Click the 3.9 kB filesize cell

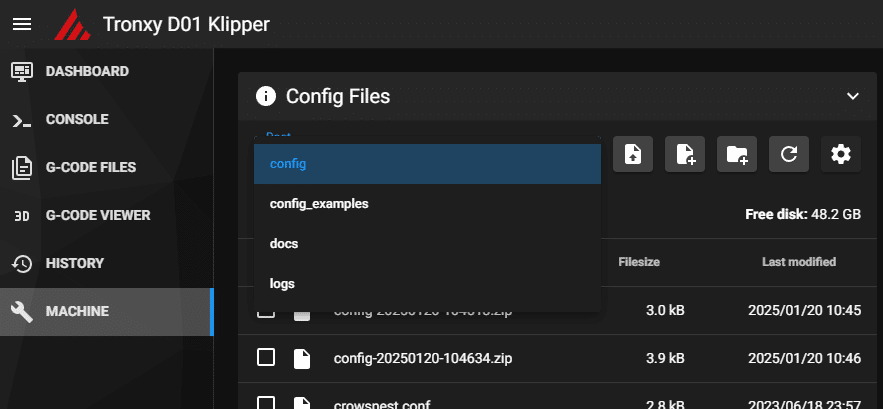(666, 358)
